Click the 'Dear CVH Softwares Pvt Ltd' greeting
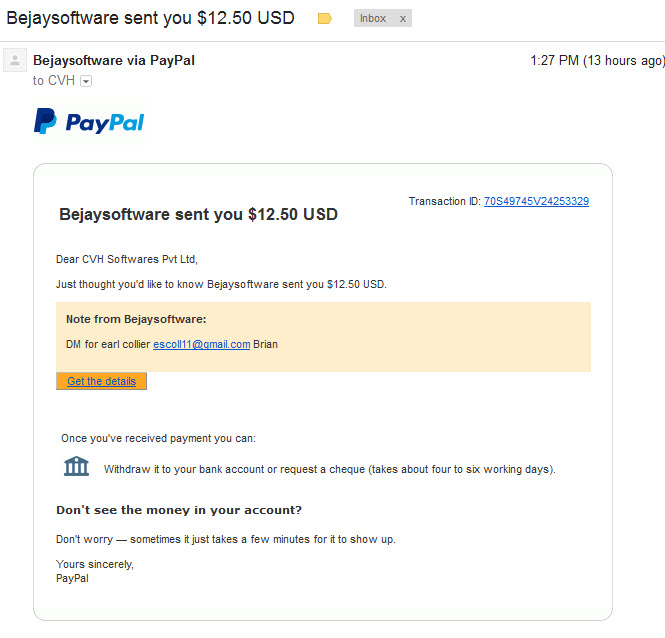 (x=127, y=259)
